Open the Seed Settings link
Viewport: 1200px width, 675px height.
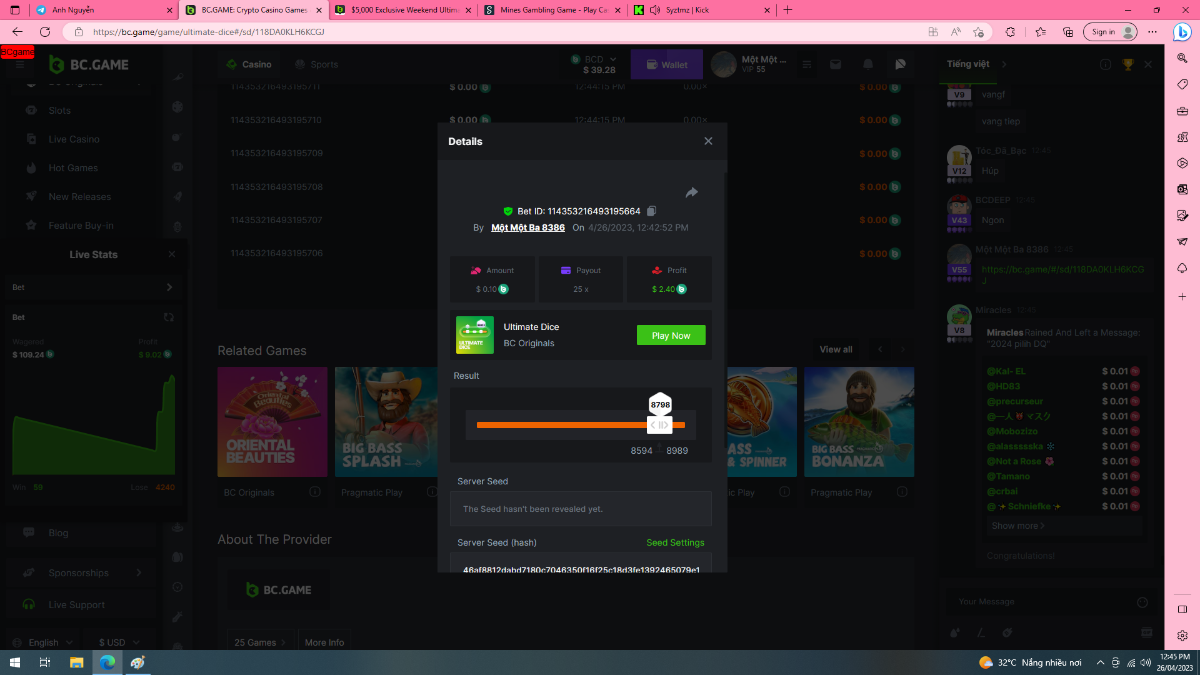point(675,543)
